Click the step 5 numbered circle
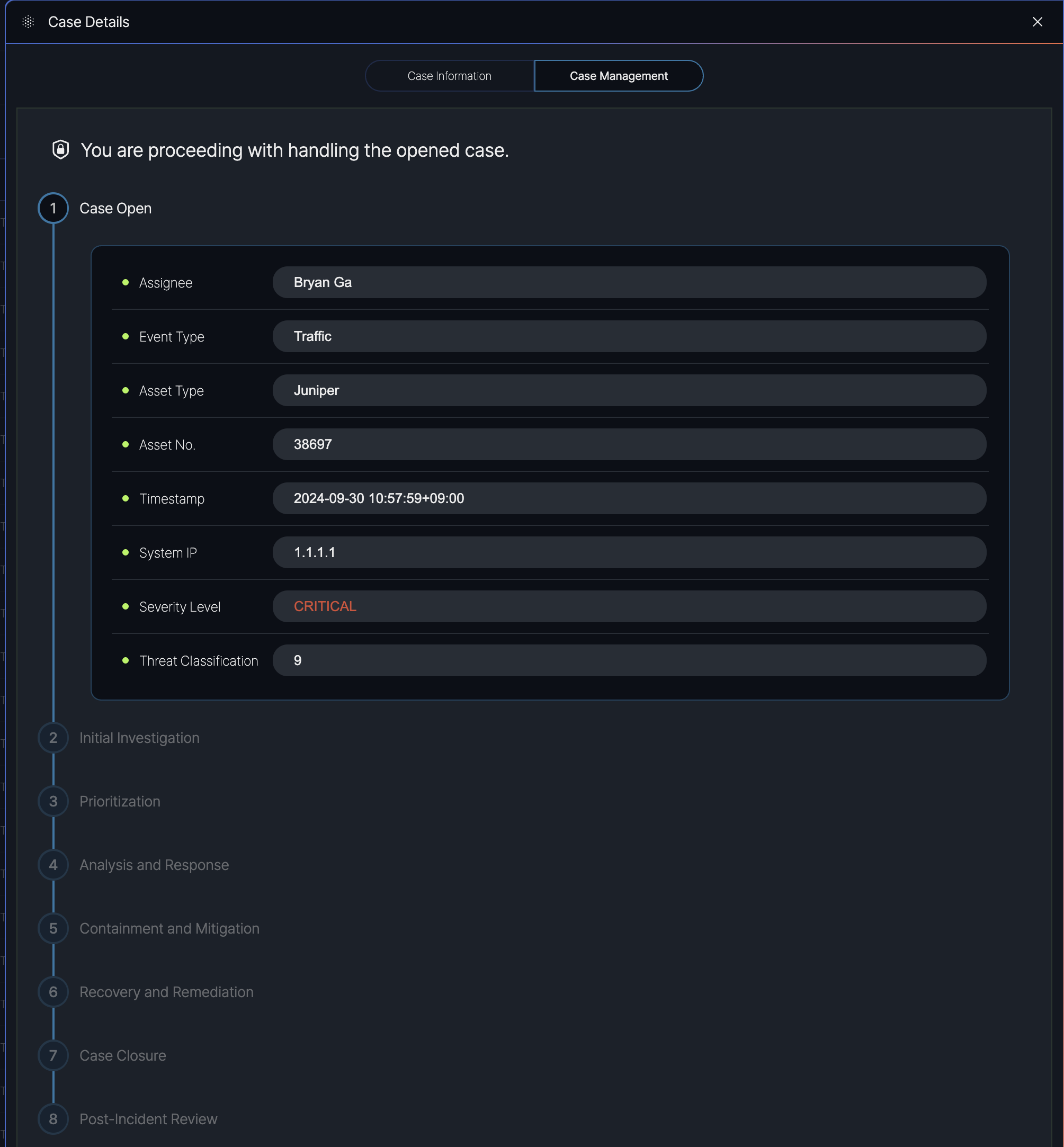The height and width of the screenshot is (1147, 1064). 53,928
